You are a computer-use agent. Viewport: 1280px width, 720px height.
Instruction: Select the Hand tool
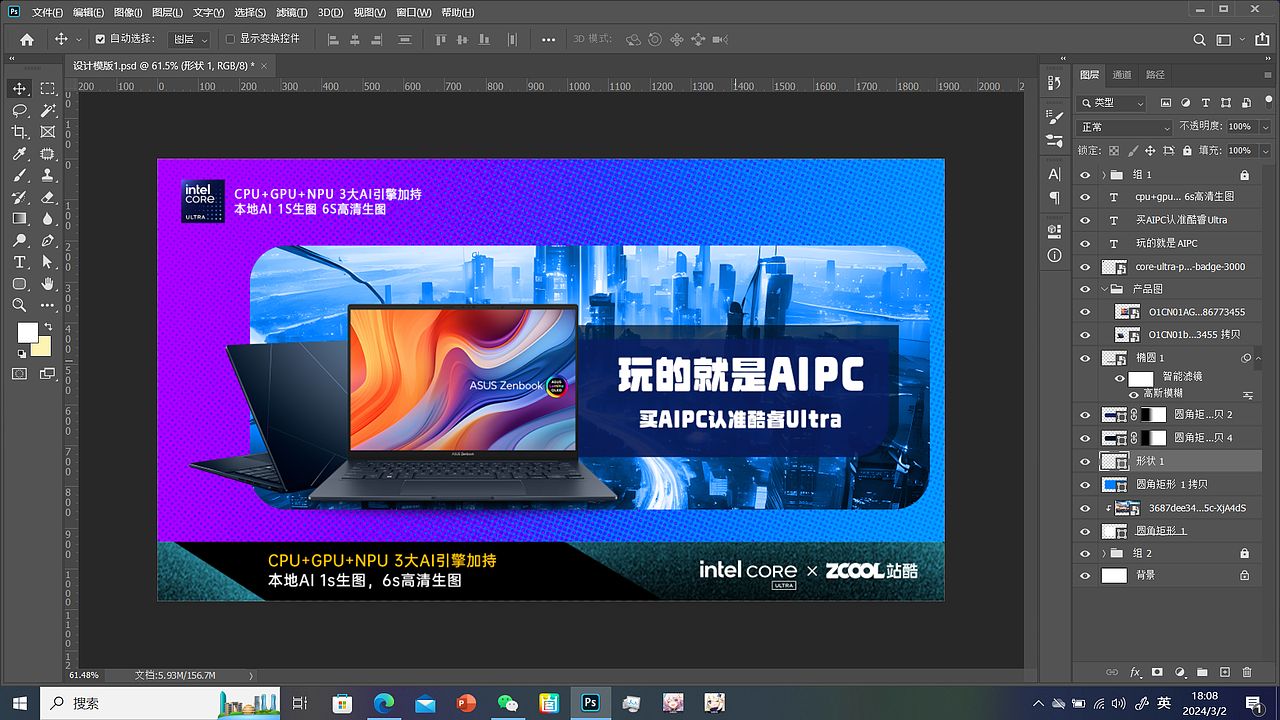(47, 284)
